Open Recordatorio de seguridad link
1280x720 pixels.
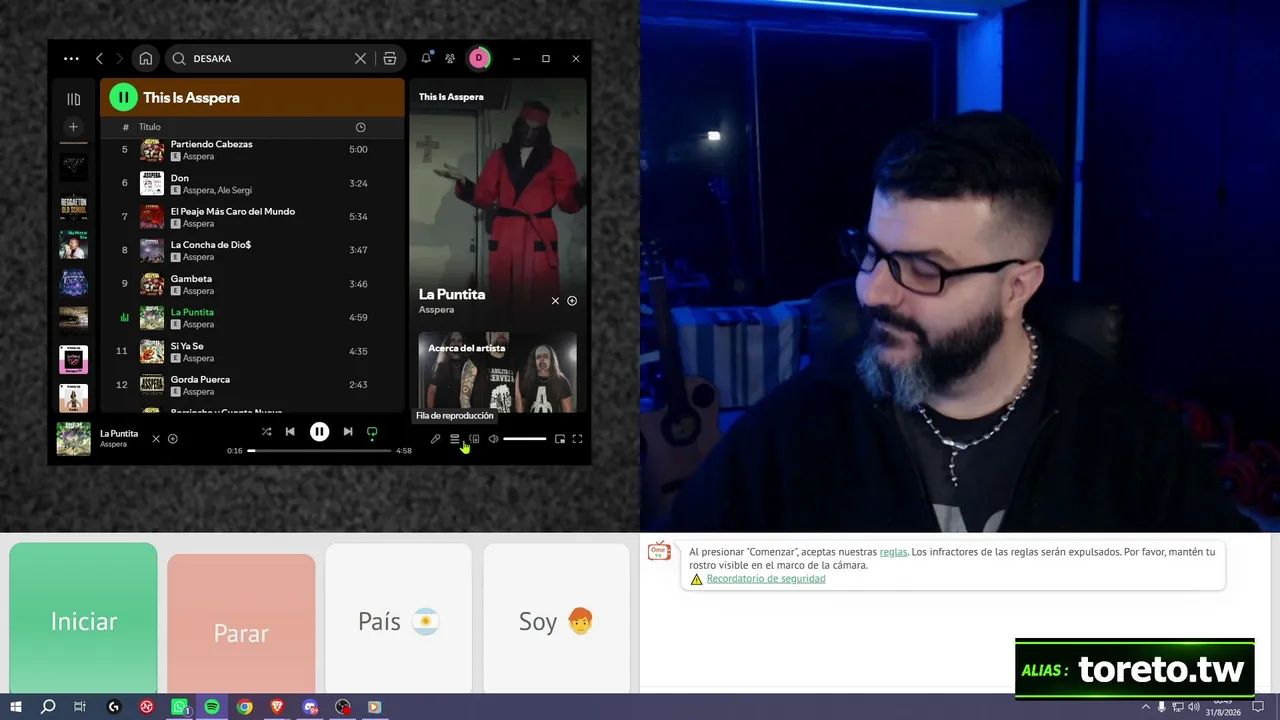pyautogui.click(x=766, y=579)
